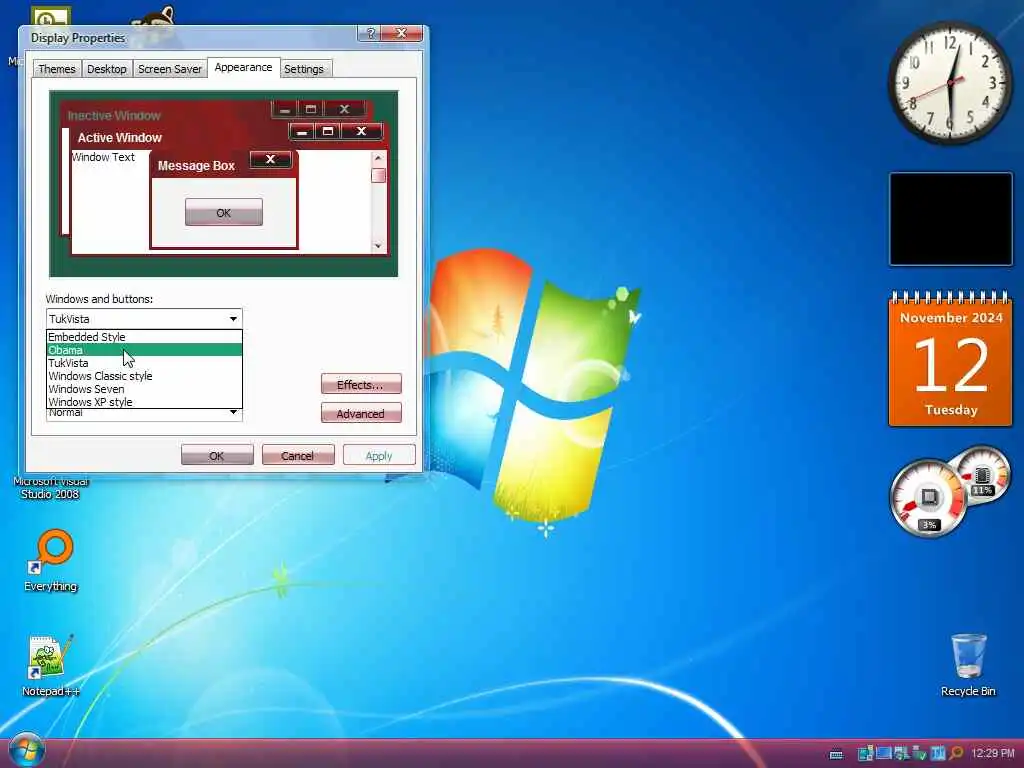Click the question mark help button
Viewport: 1024px width, 768px height.
tap(370, 33)
